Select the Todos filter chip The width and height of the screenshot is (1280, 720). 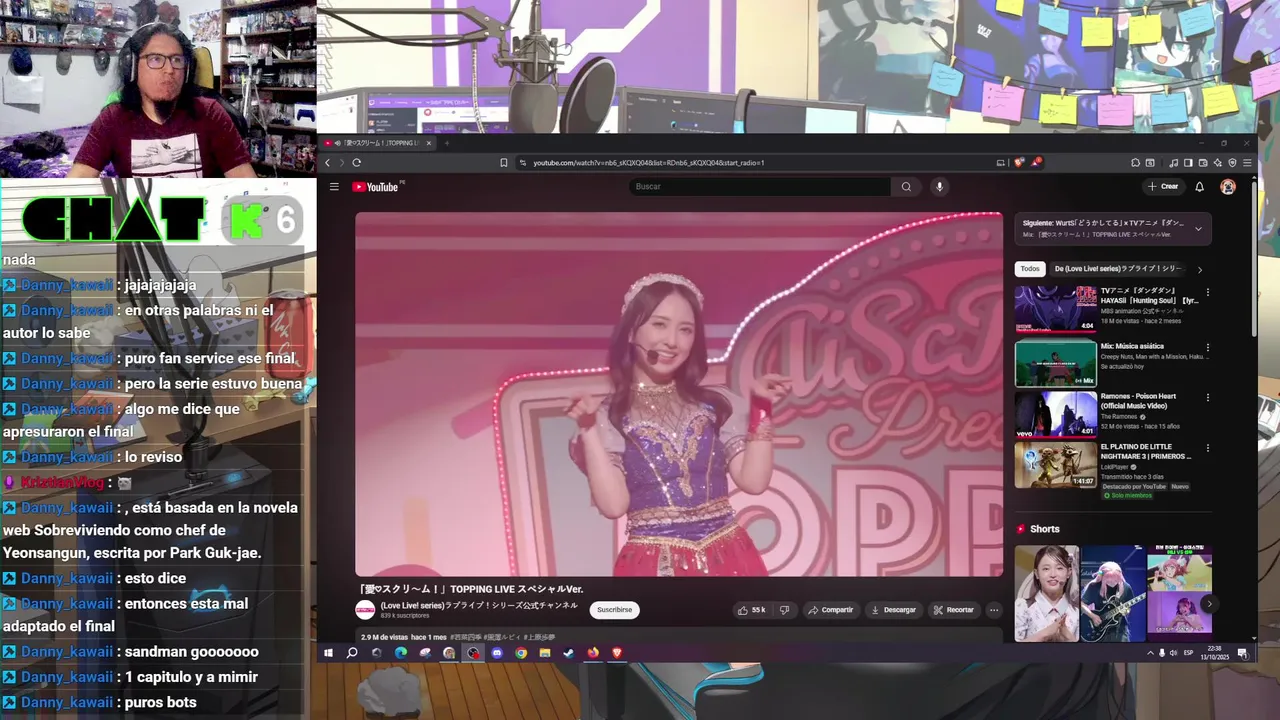point(1030,269)
